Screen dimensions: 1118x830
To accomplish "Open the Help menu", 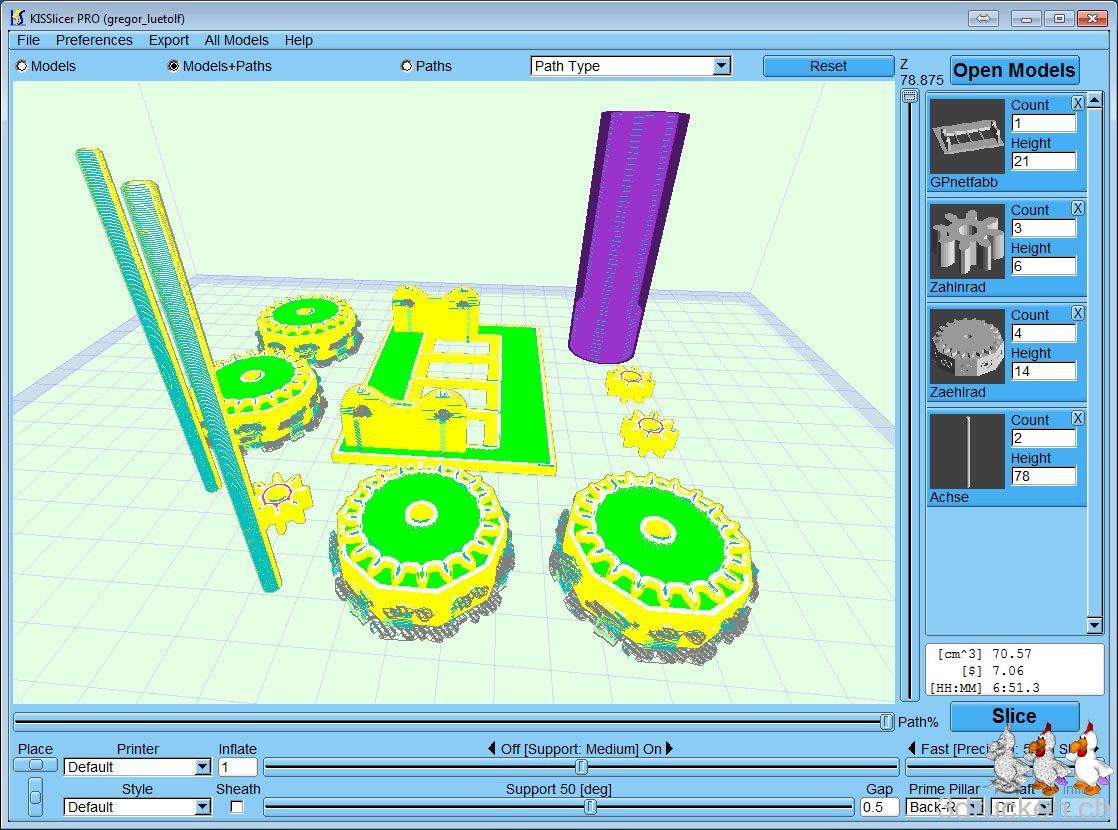I will [x=299, y=41].
